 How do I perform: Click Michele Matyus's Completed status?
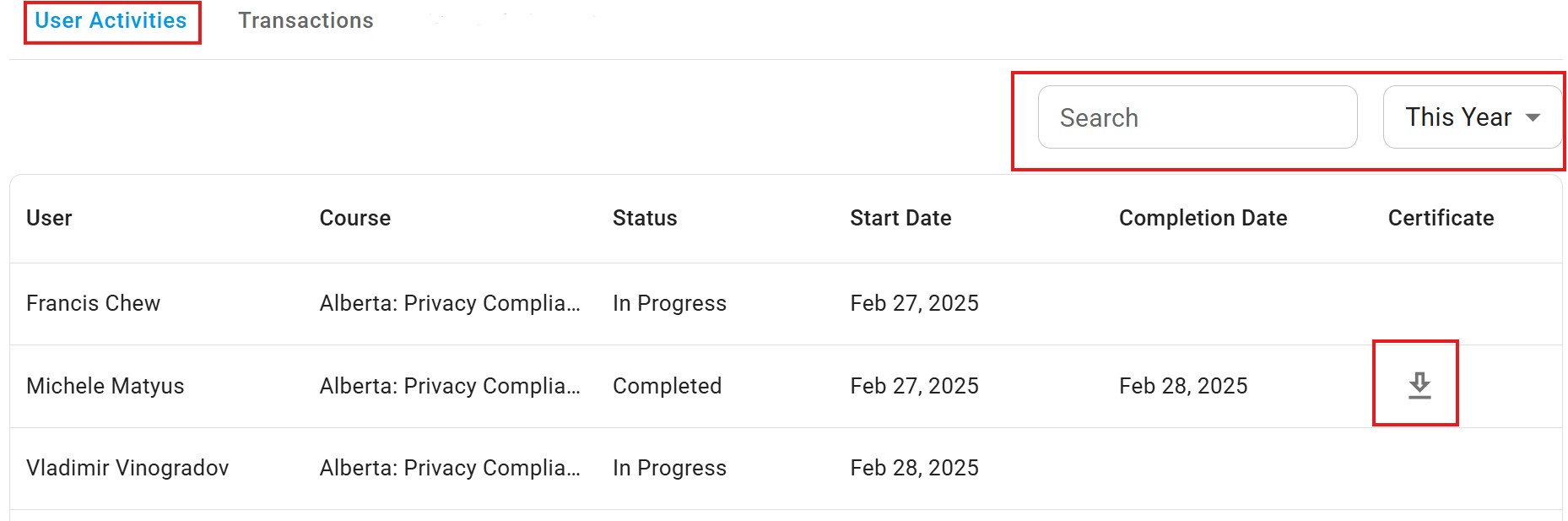tap(667, 386)
